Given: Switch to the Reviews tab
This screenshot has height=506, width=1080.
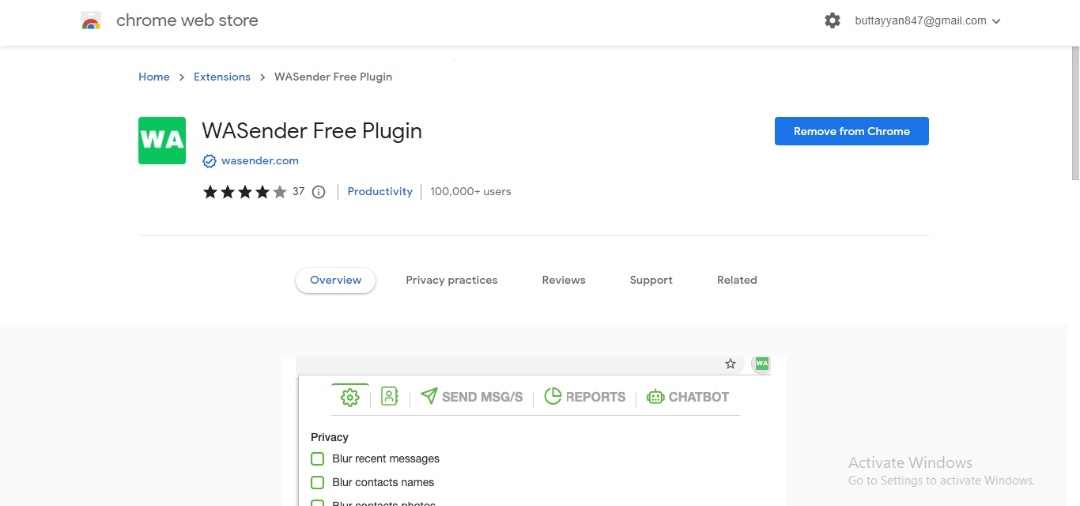Looking at the screenshot, I should coord(563,280).
